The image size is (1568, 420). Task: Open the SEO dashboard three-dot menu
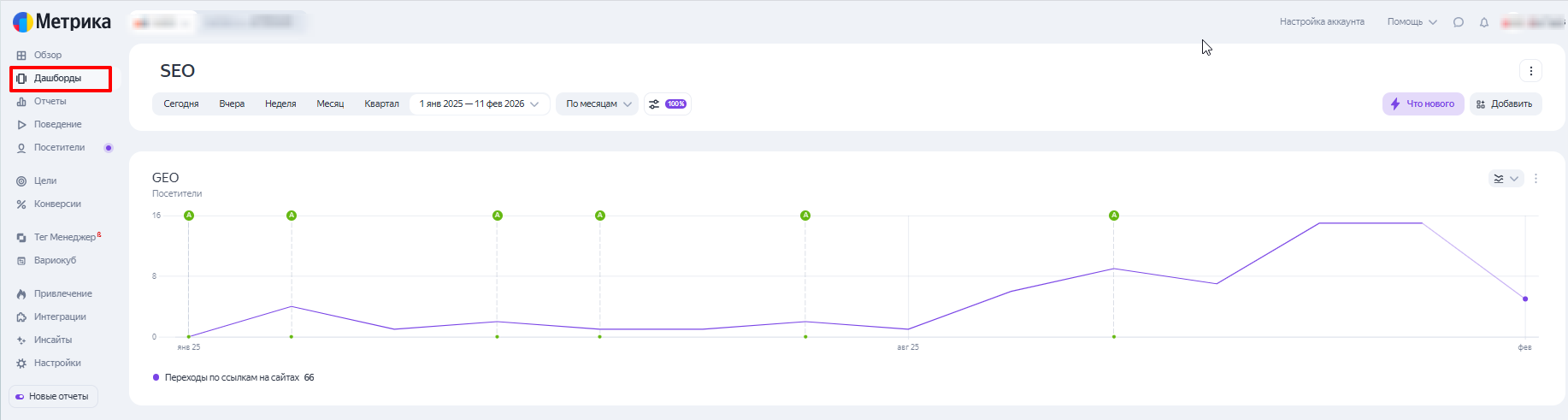pyautogui.click(x=1530, y=71)
